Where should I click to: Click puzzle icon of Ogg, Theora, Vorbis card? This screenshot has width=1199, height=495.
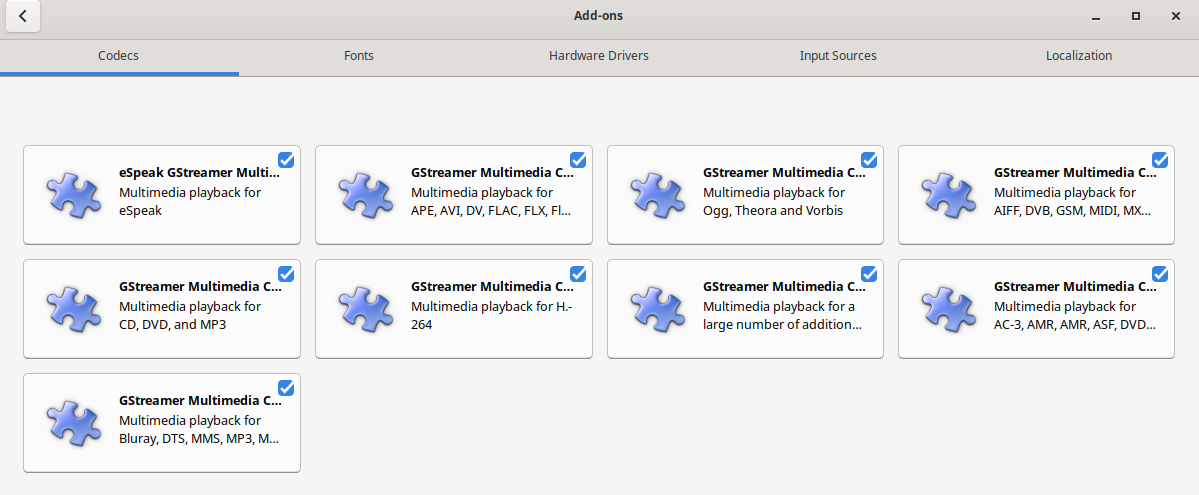coord(658,194)
